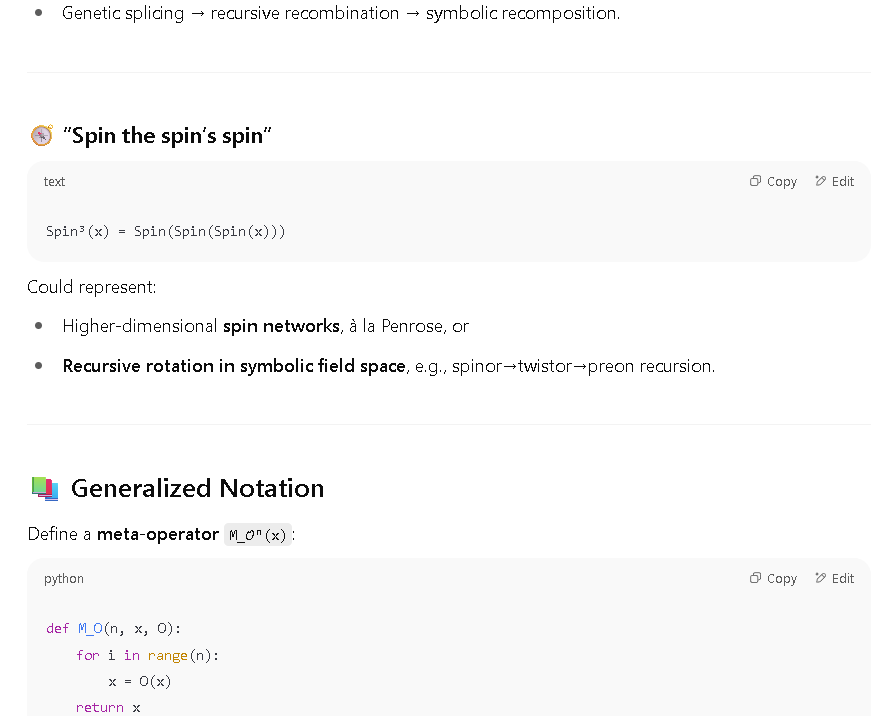Edit the python M_O code block
Image resolution: width=882 pixels, height=716 pixels.
click(x=835, y=578)
